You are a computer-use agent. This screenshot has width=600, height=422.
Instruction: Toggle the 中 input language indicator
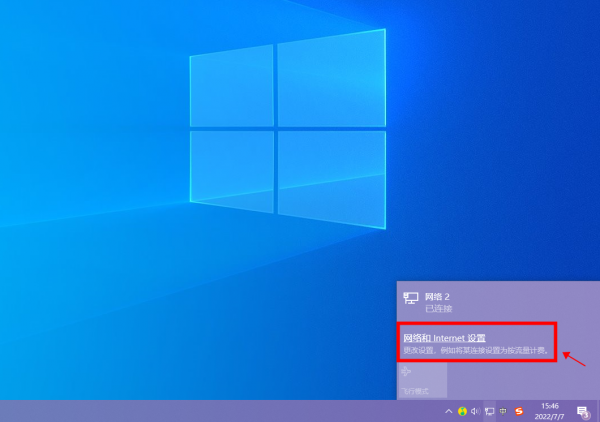tap(503, 411)
